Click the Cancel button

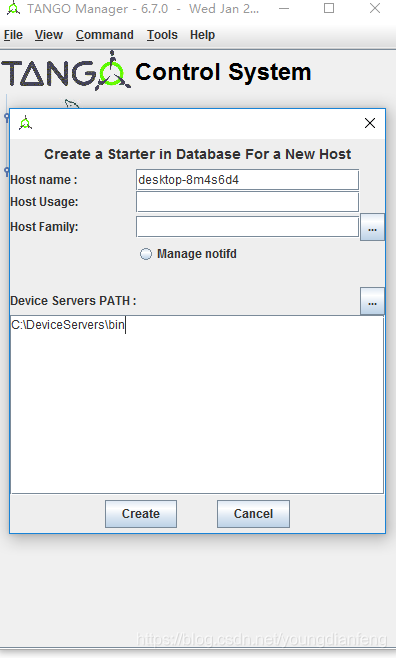(x=253, y=514)
